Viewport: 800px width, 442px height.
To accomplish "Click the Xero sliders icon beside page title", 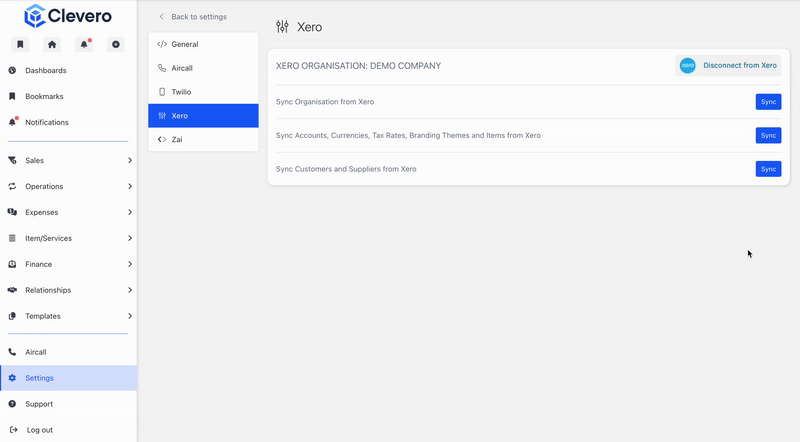I will point(282,27).
